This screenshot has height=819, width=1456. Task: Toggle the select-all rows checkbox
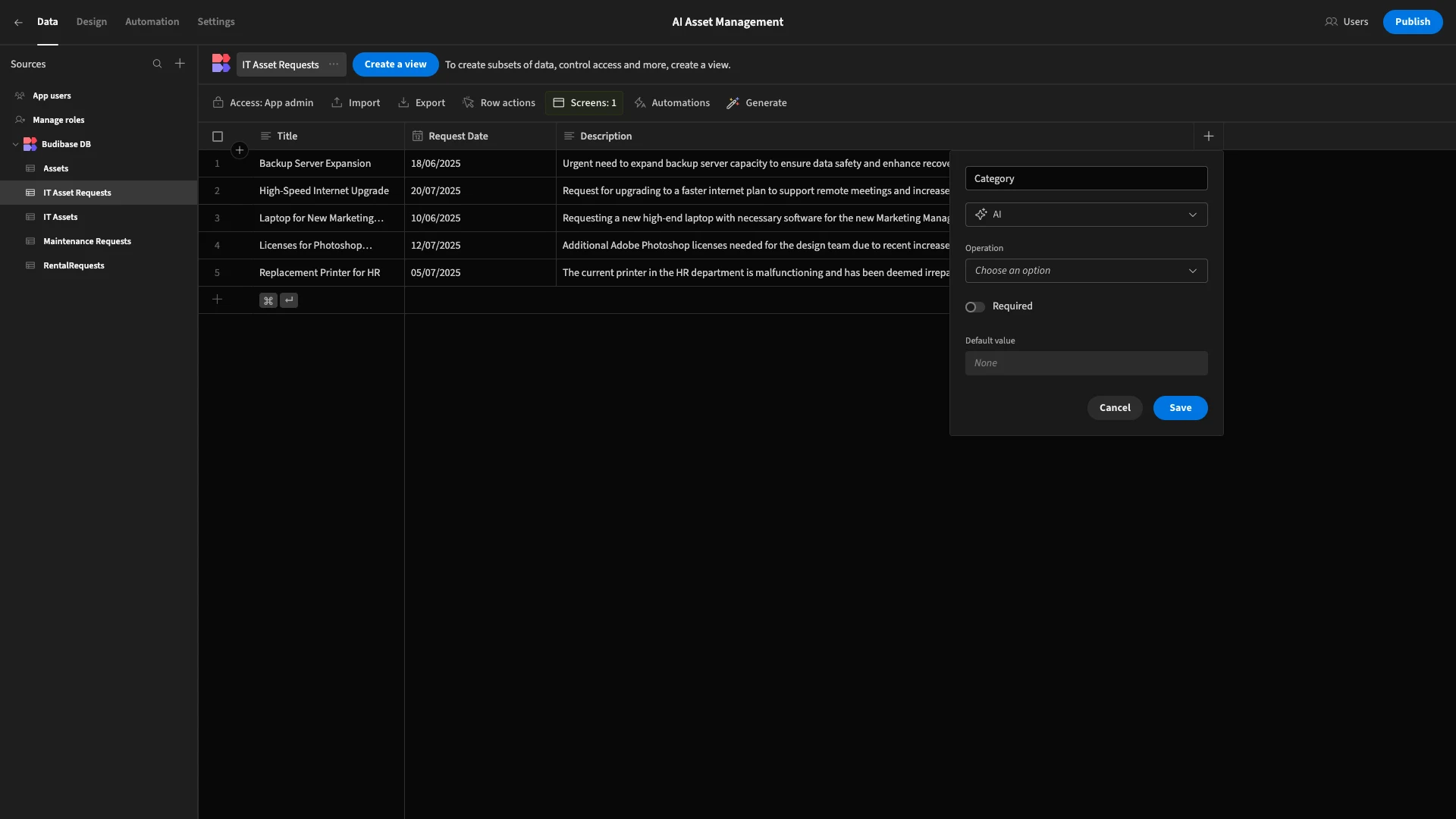pyautogui.click(x=218, y=136)
